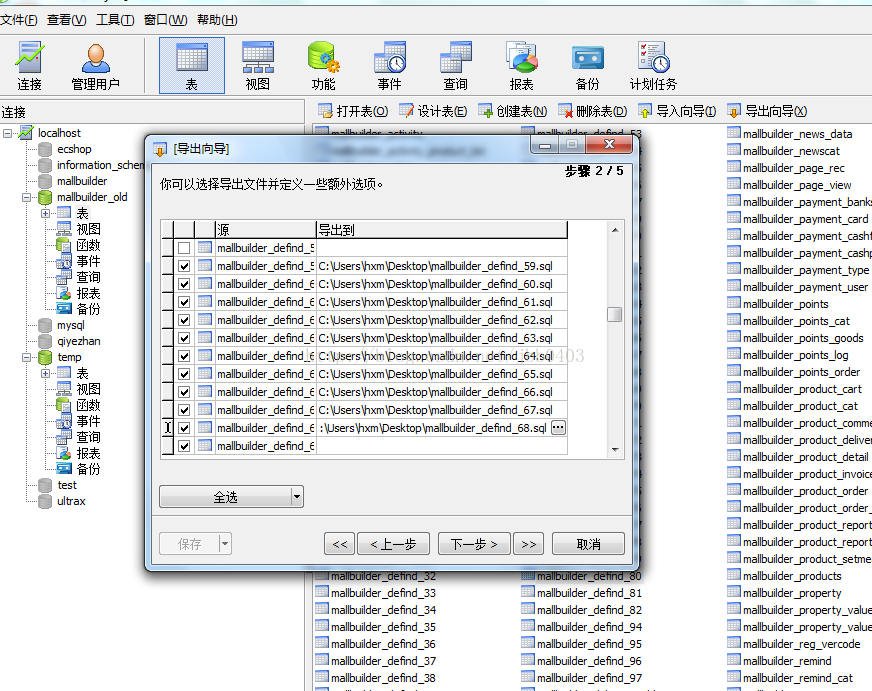Open 备份 (Backup) from main toolbar
Viewport: 872px width, 691px height.
click(x=587, y=66)
